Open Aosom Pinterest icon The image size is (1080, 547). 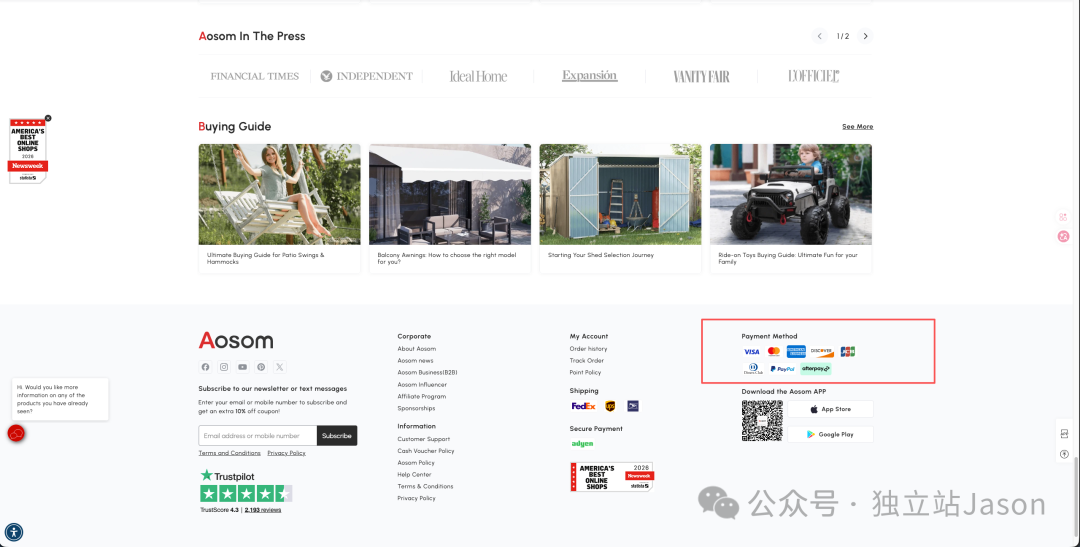pyautogui.click(x=261, y=367)
